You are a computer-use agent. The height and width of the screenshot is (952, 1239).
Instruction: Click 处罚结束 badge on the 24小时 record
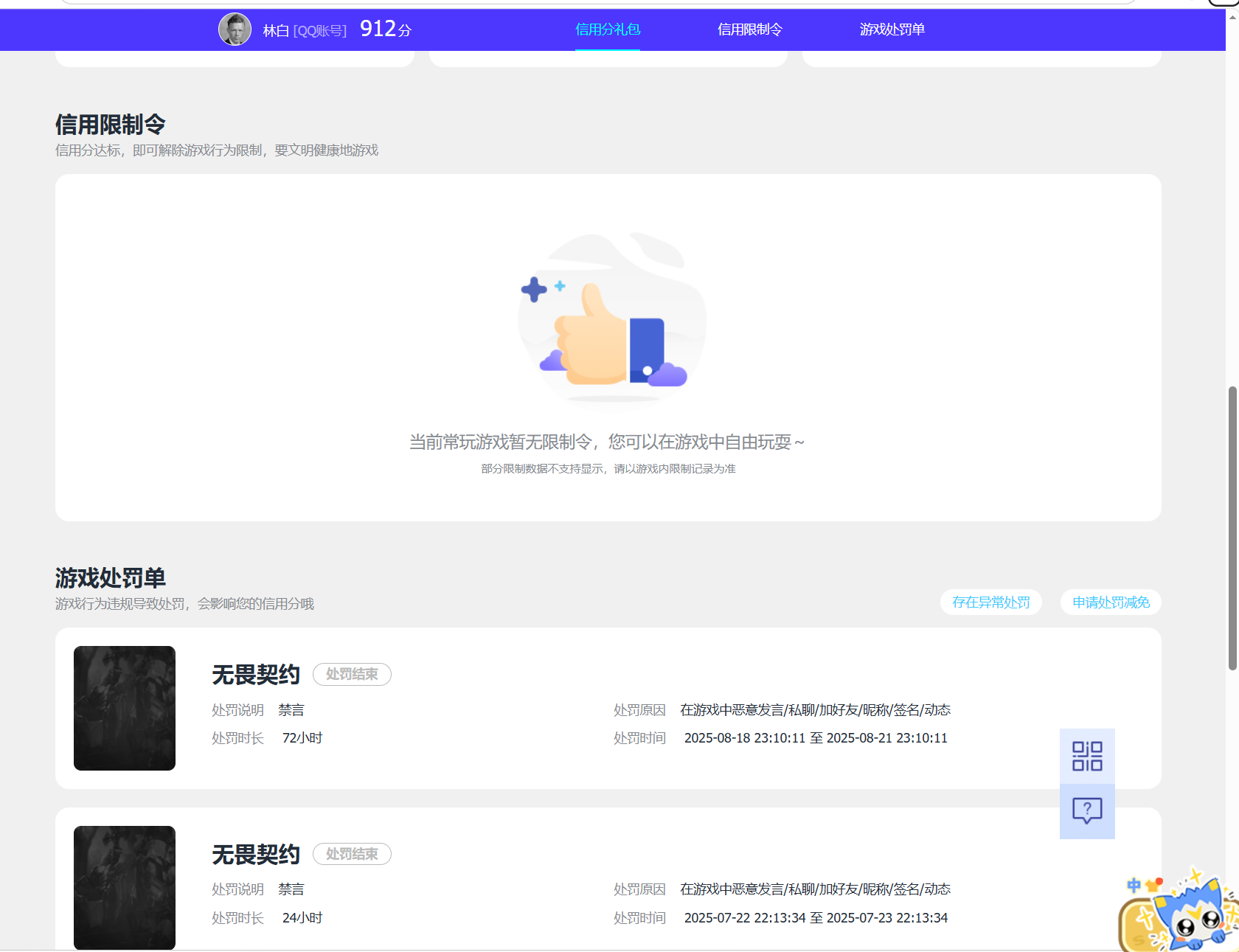point(352,854)
